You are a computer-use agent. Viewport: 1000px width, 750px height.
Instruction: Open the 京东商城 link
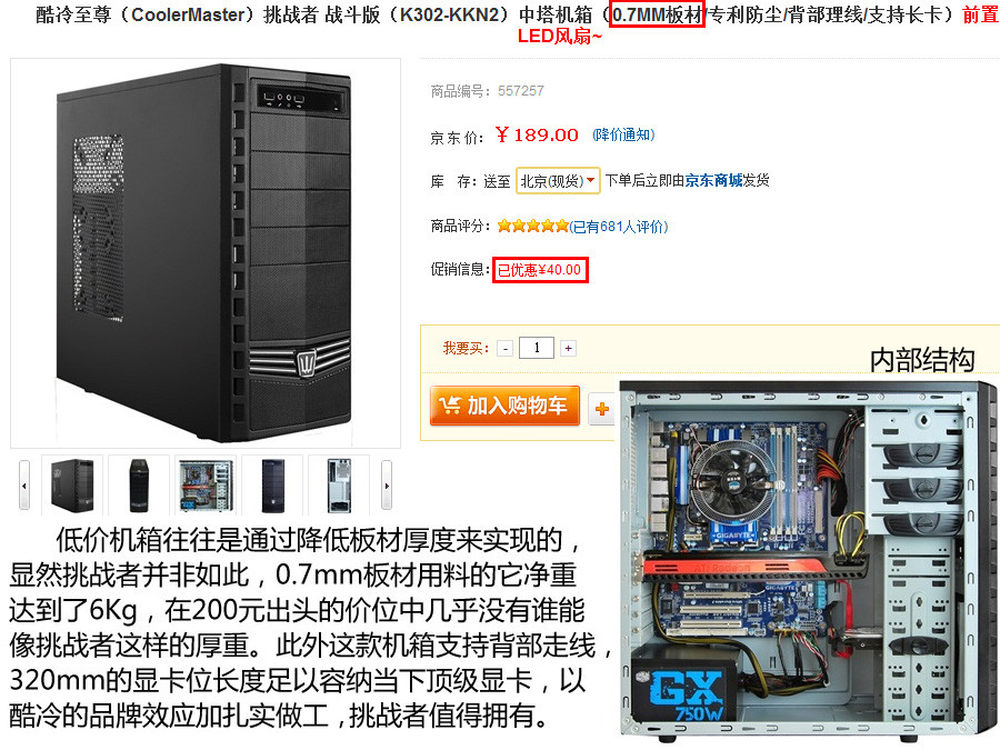click(x=714, y=180)
